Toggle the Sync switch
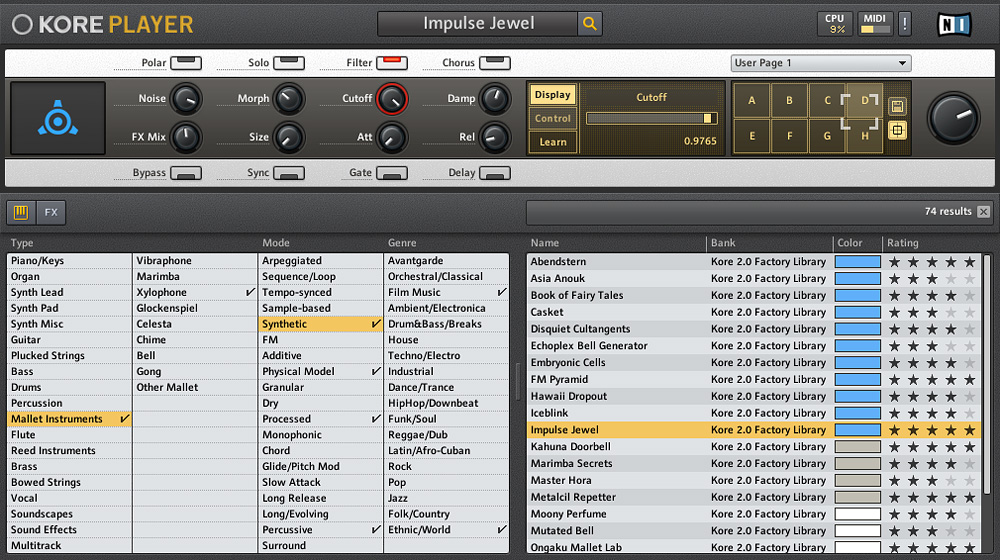Image resolution: width=1000 pixels, height=560 pixels. (x=289, y=173)
